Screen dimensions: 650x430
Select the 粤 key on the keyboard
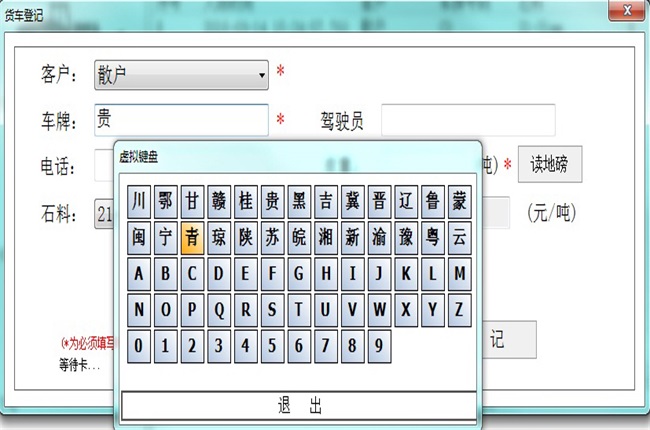point(432,237)
